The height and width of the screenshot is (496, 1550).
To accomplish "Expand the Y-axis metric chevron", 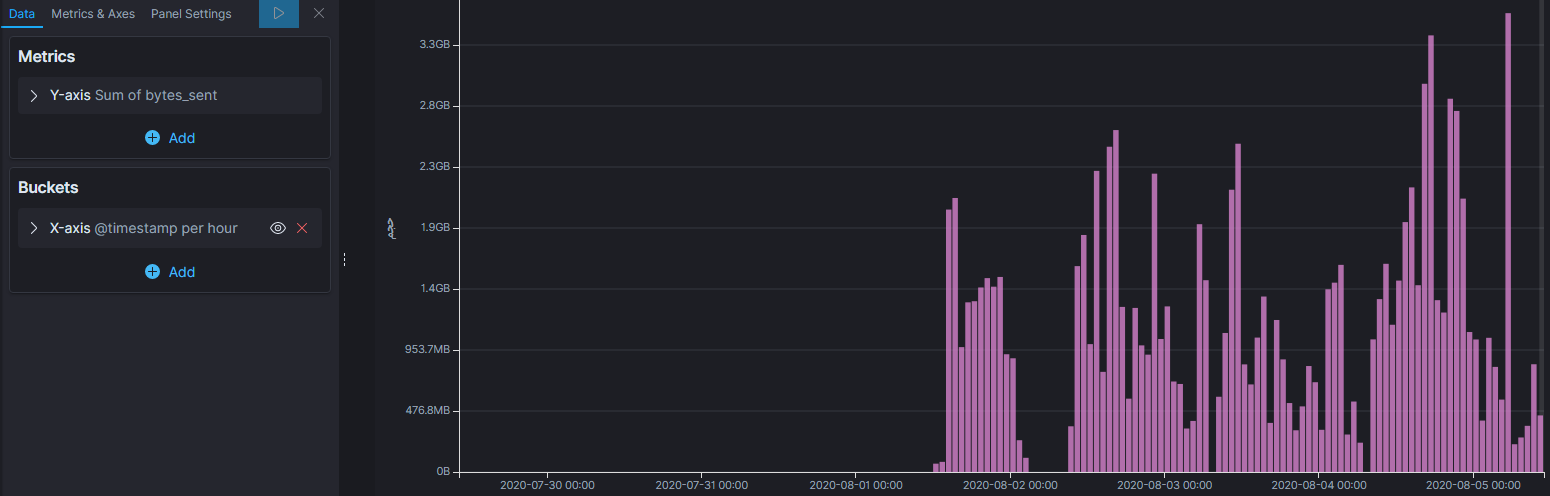I will tap(33, 95).
